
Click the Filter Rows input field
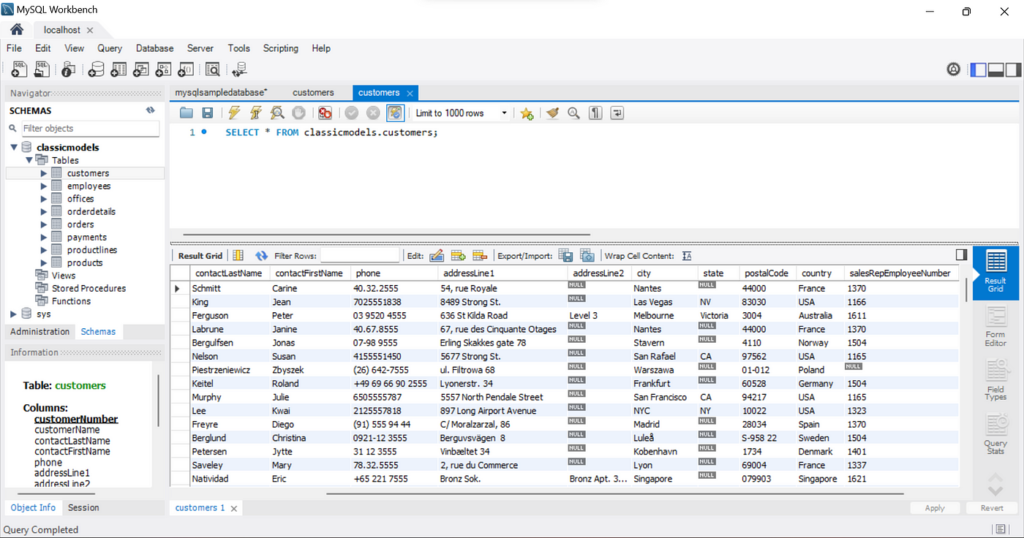click(359, 256)
